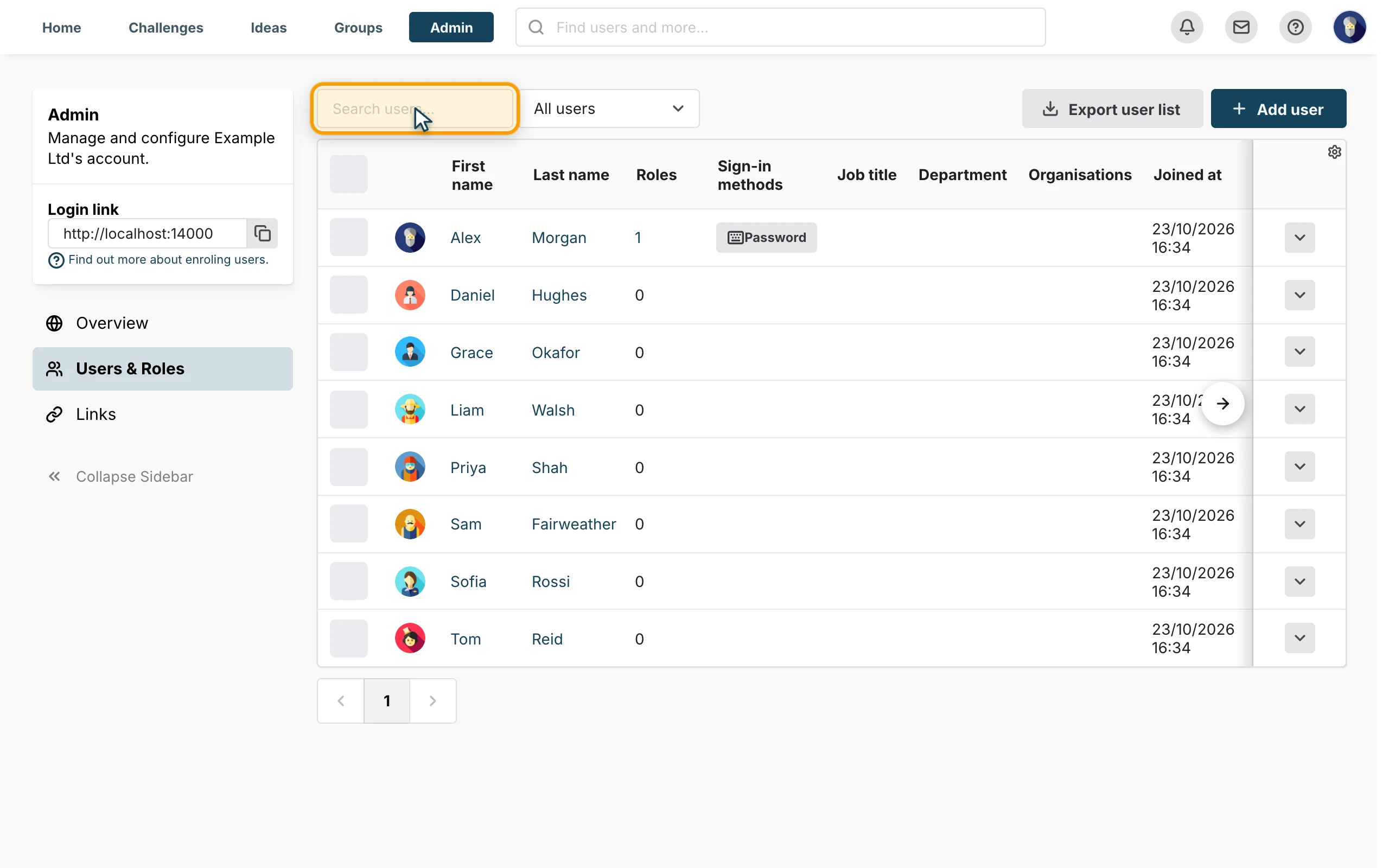Open table column settings gear

tap(1335, 152)
